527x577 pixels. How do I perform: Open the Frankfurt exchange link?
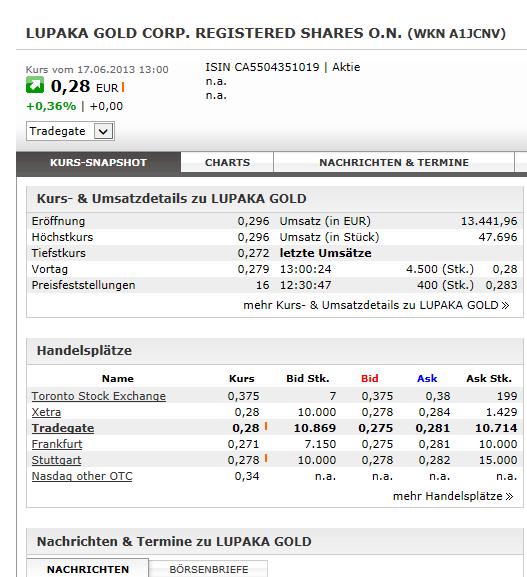[57, 444]
